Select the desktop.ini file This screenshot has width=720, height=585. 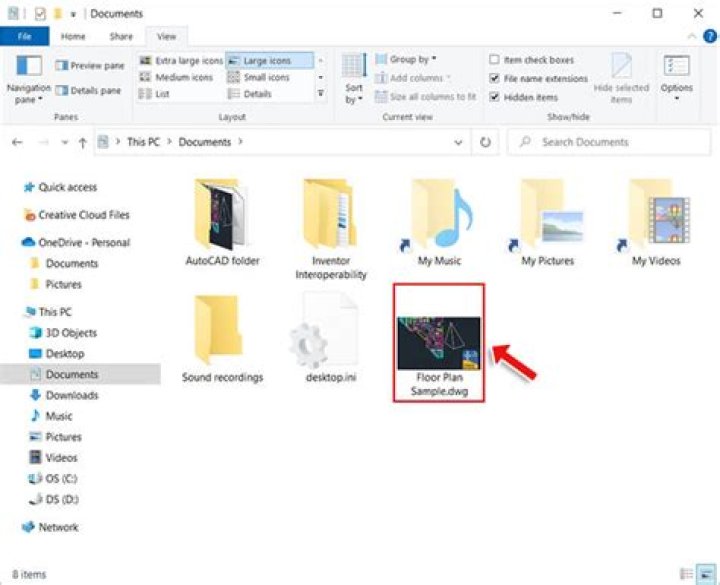point(331,339)
